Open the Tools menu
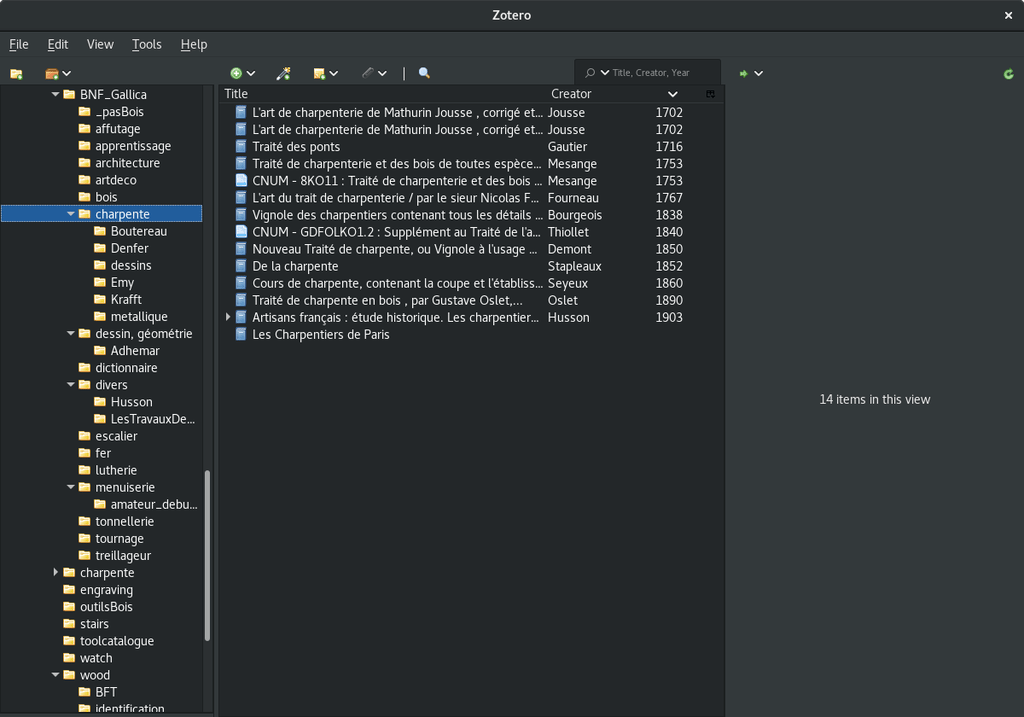1024x717 pixels. point(146,44)
